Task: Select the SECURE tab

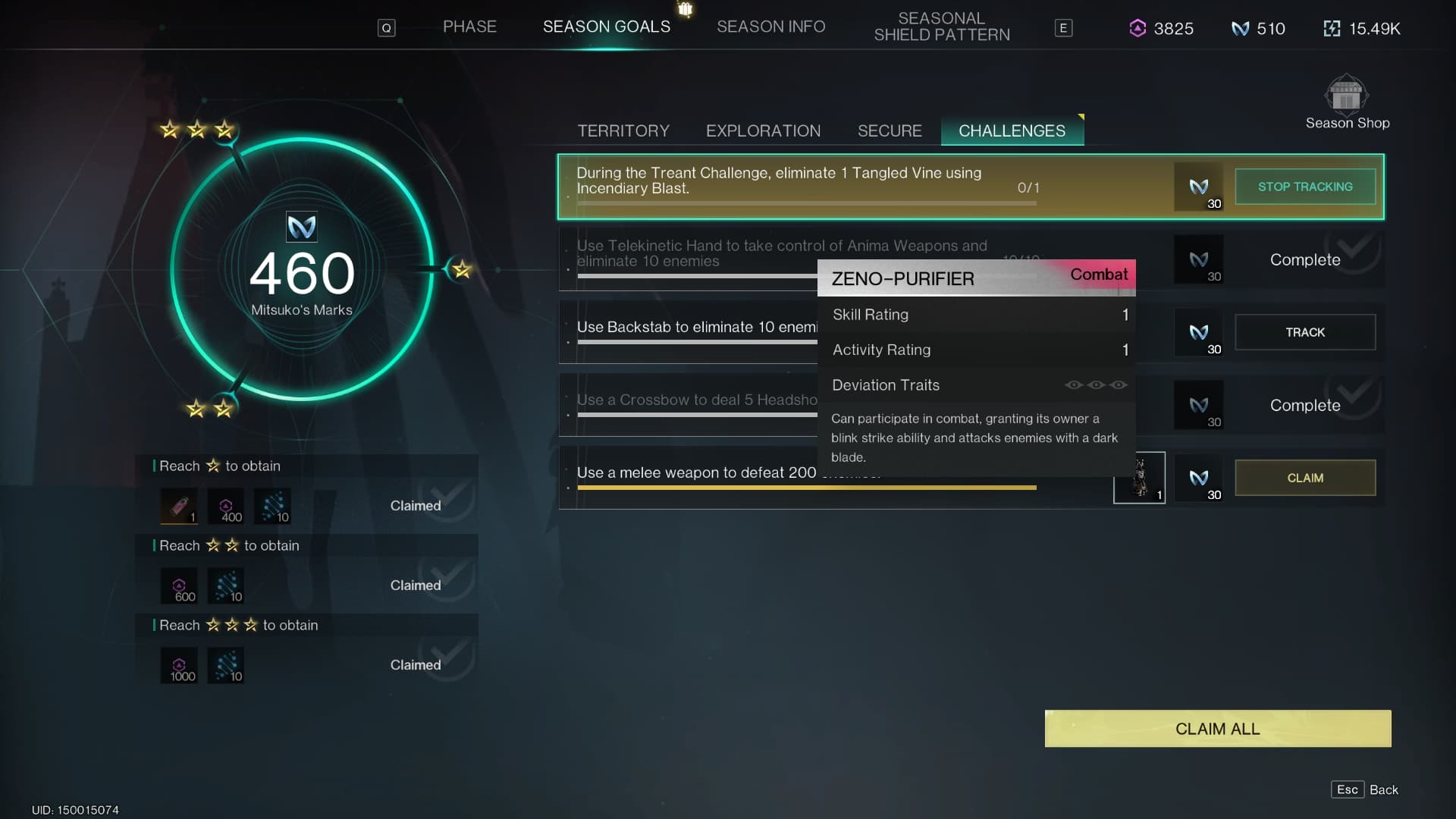Action: click(x=890, y=130)
